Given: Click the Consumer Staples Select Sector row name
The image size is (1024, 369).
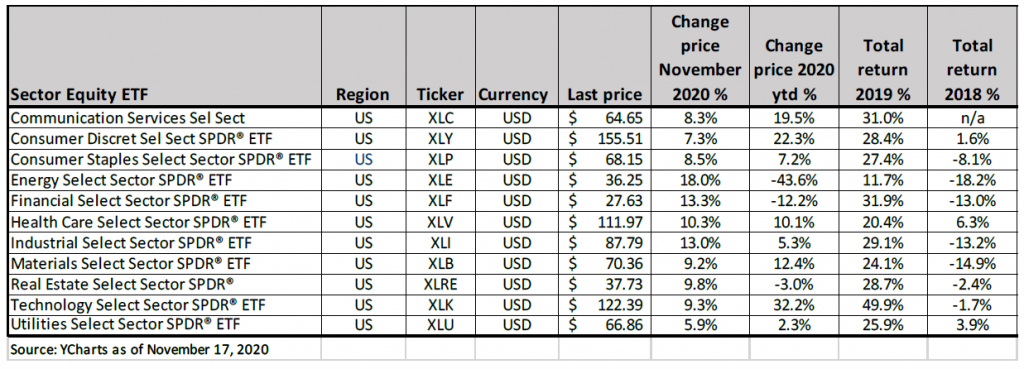Looking at the screenshot, I should tap(164, 159).
